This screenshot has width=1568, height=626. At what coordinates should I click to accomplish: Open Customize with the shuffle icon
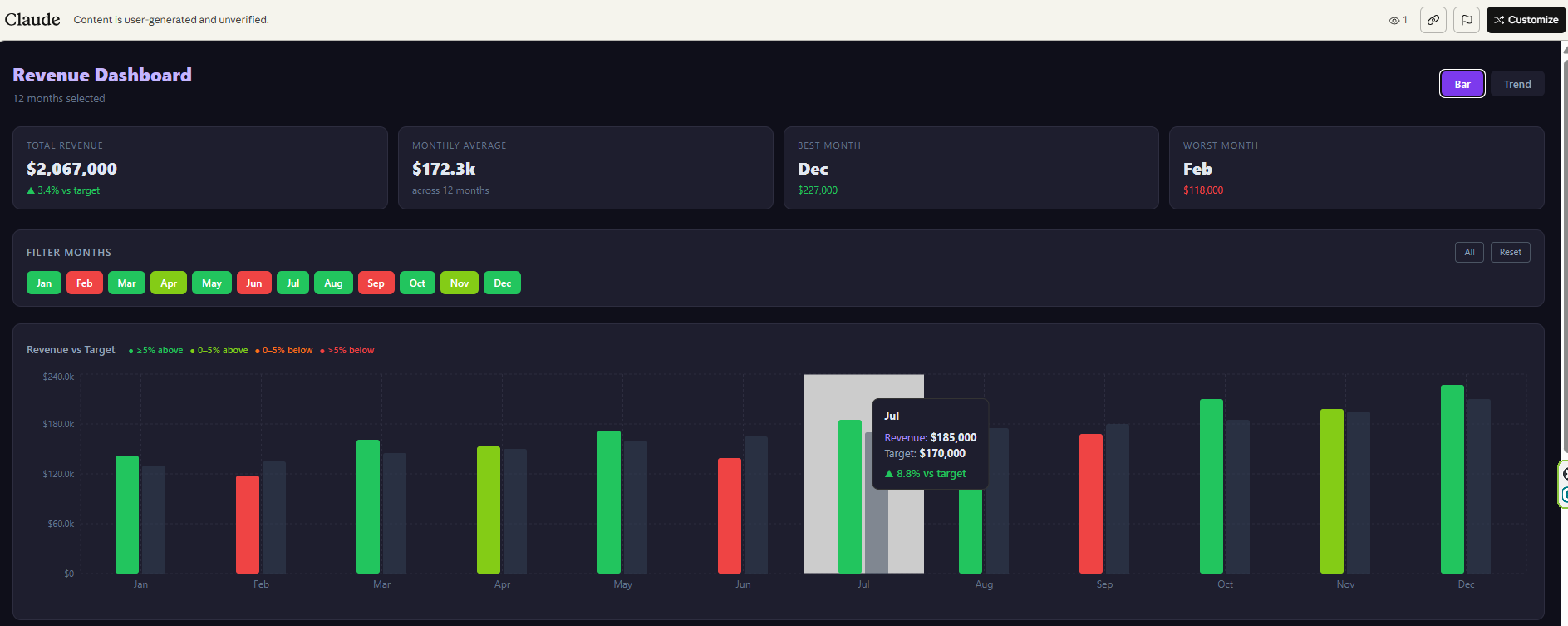(x=1526, y=20)
